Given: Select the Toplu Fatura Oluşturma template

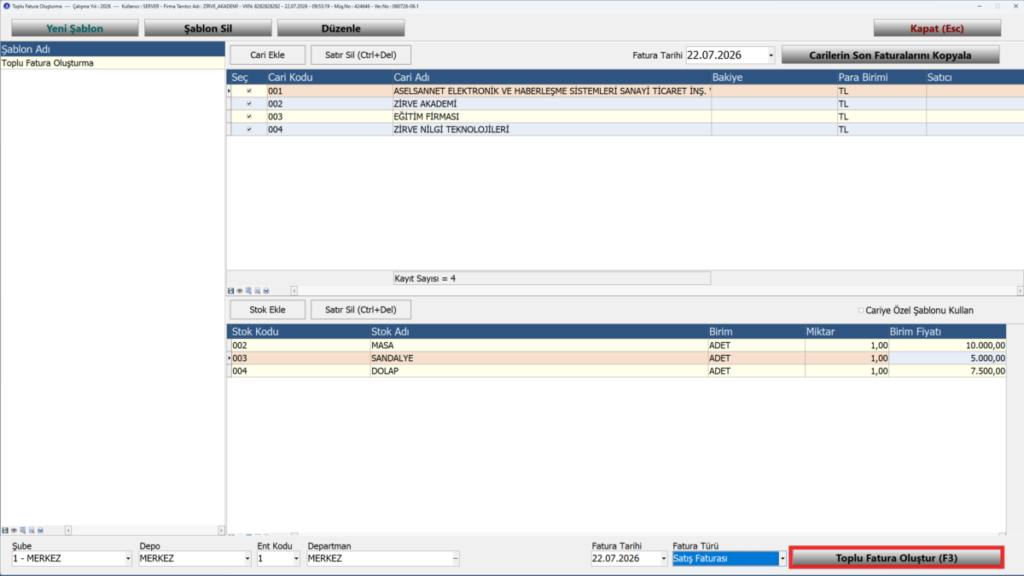Looking at the screenshot, I should point(112,63).
